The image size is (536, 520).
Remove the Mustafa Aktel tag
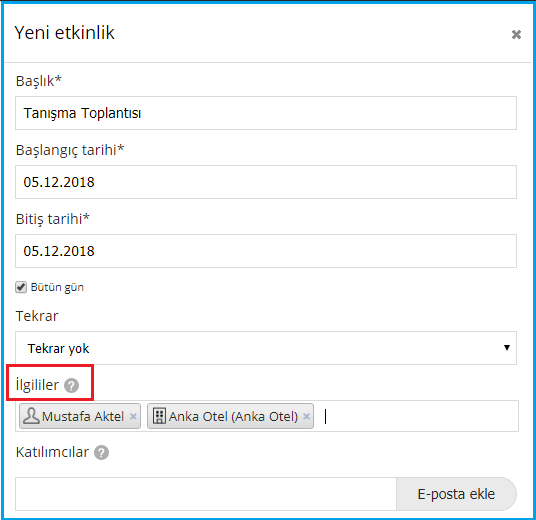133,416
